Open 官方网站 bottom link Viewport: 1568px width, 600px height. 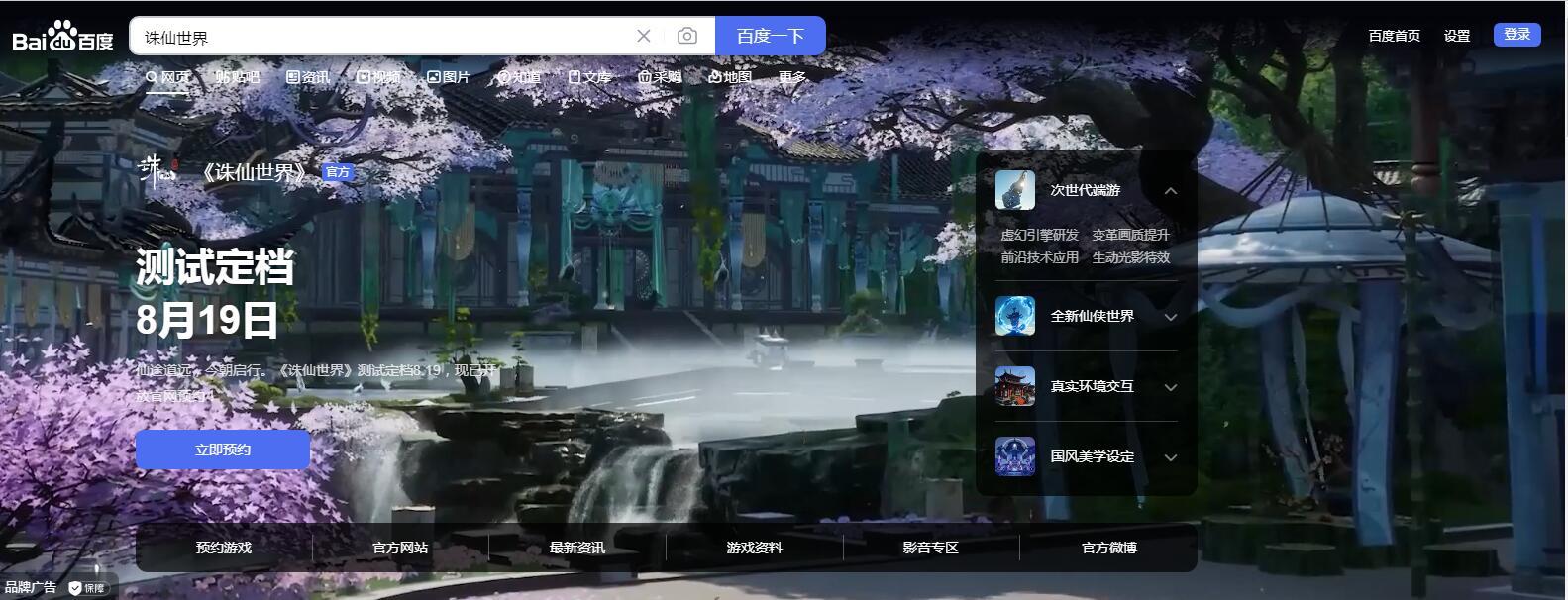[400, 548]
